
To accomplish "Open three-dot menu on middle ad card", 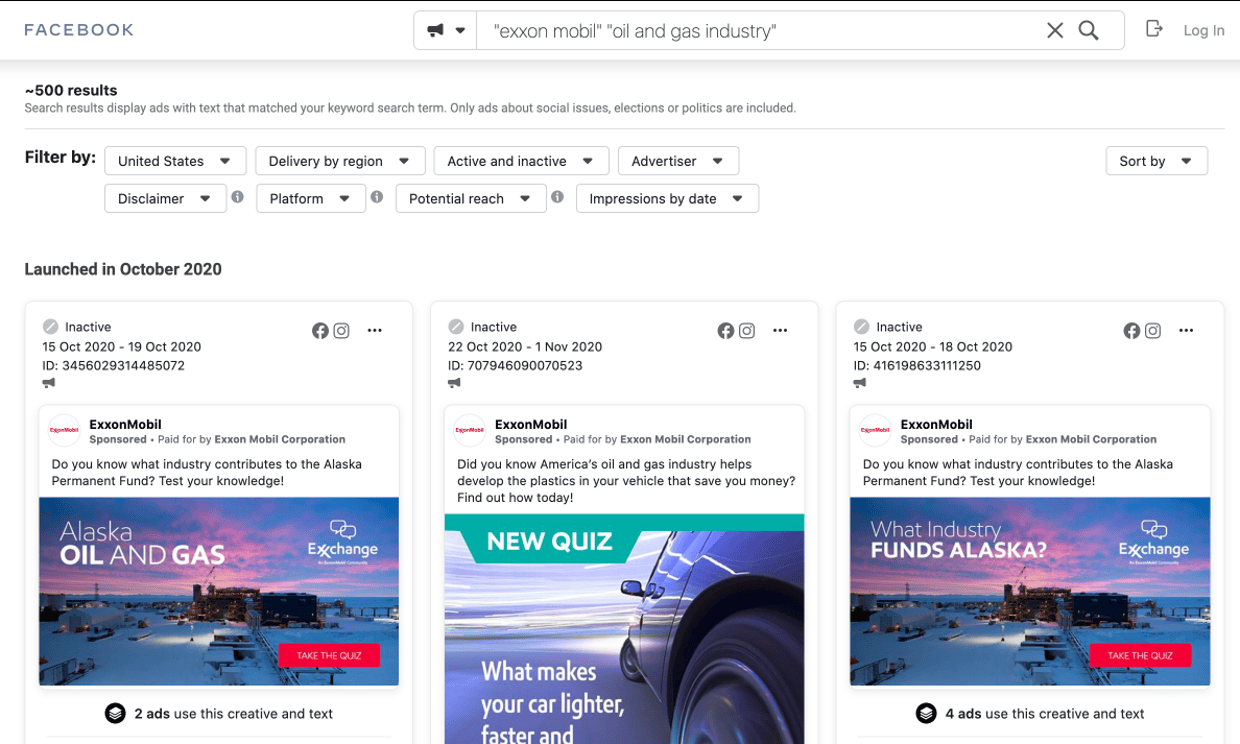I will tap(780, 331).
